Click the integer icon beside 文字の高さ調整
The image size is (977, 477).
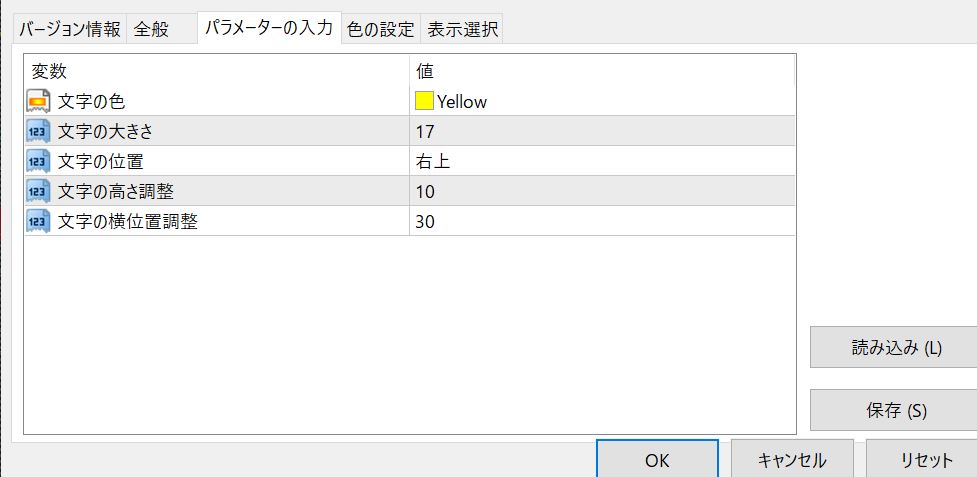(x=38, y=191)
